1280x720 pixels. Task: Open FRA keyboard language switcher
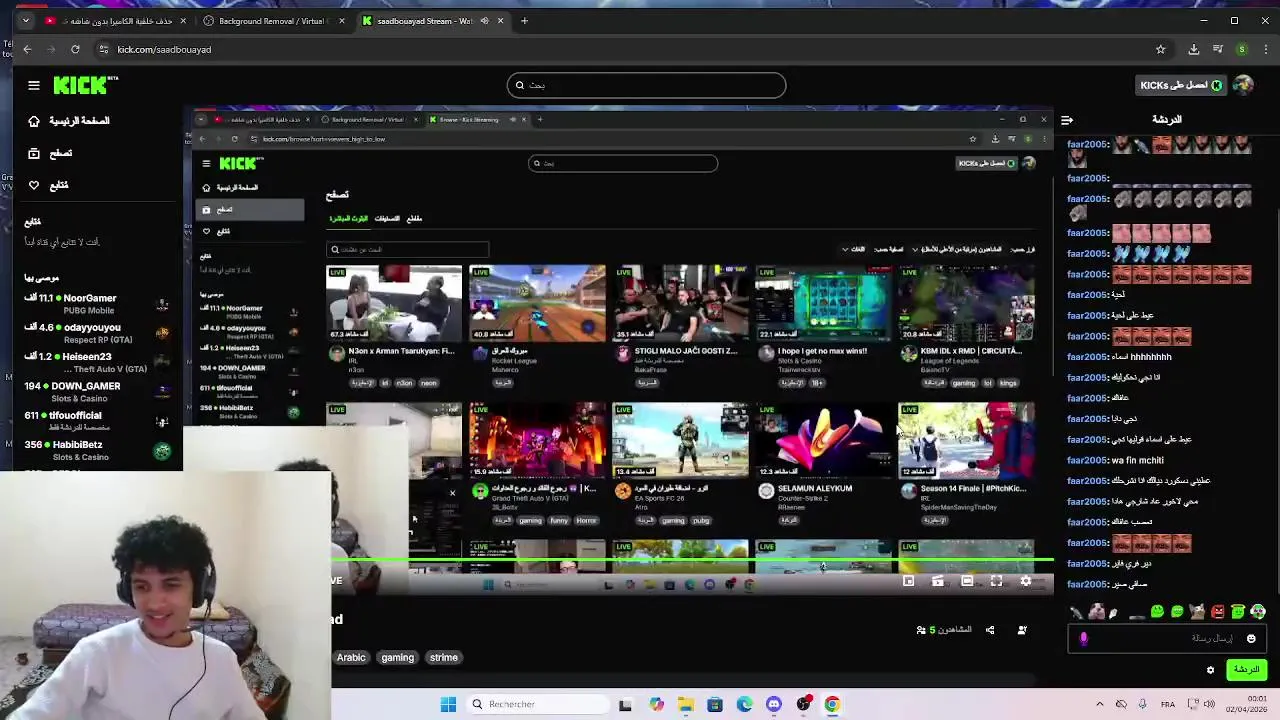pos(1168,705)
